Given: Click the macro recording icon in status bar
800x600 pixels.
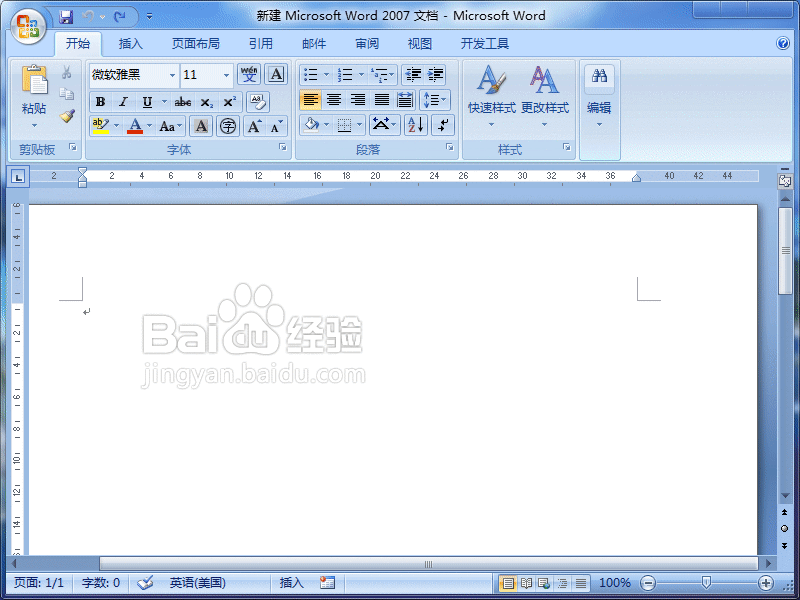Looking at the screenshot, I should (x=327, y=582).
